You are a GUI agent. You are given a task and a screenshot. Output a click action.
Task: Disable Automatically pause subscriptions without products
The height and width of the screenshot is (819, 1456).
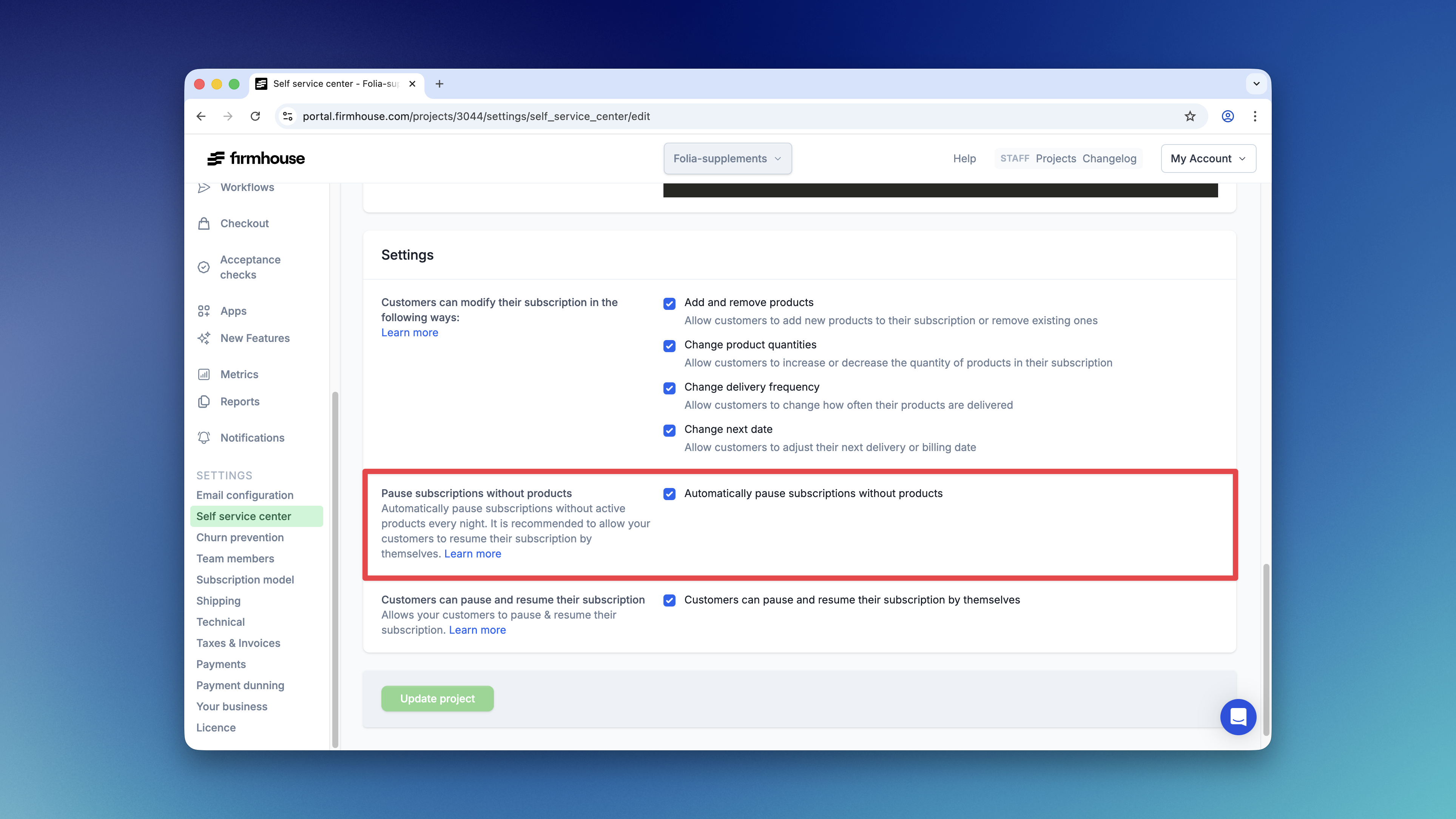pos(669,494)
